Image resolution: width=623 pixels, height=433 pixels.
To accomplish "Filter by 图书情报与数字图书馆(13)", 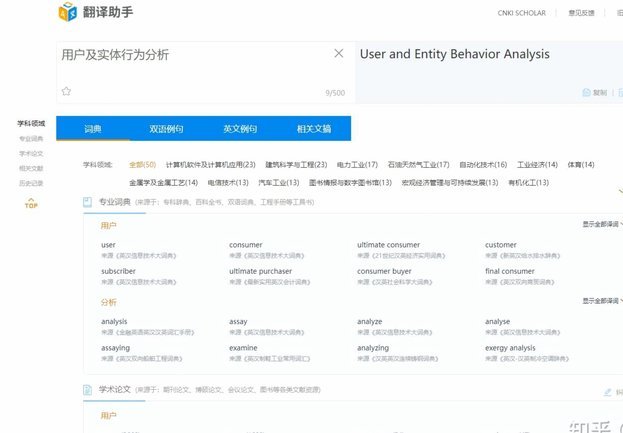I will [x=350, y=183].
